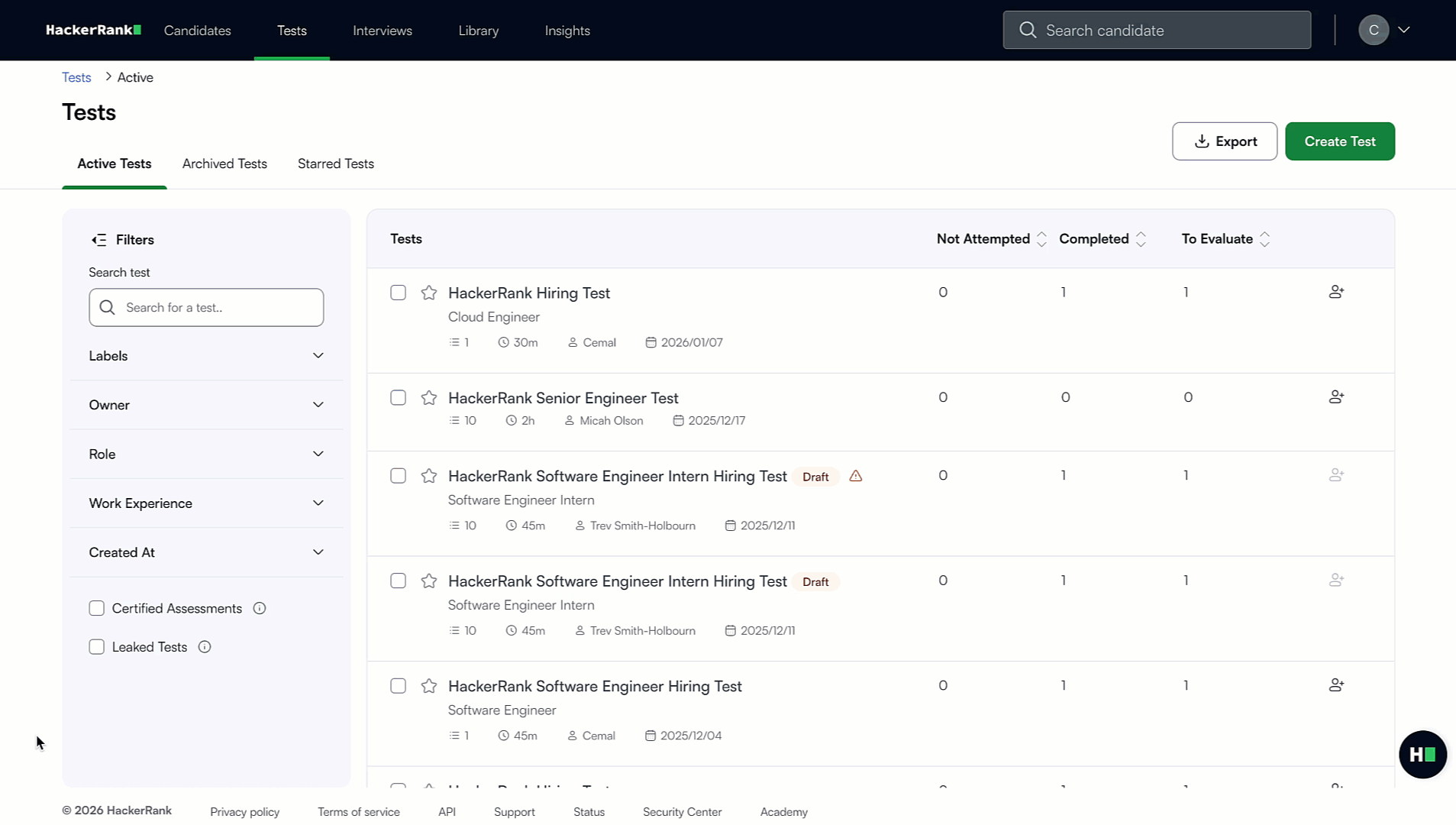Invite candidates to HackerRank Senior Engineer Test

(1335, 396)
